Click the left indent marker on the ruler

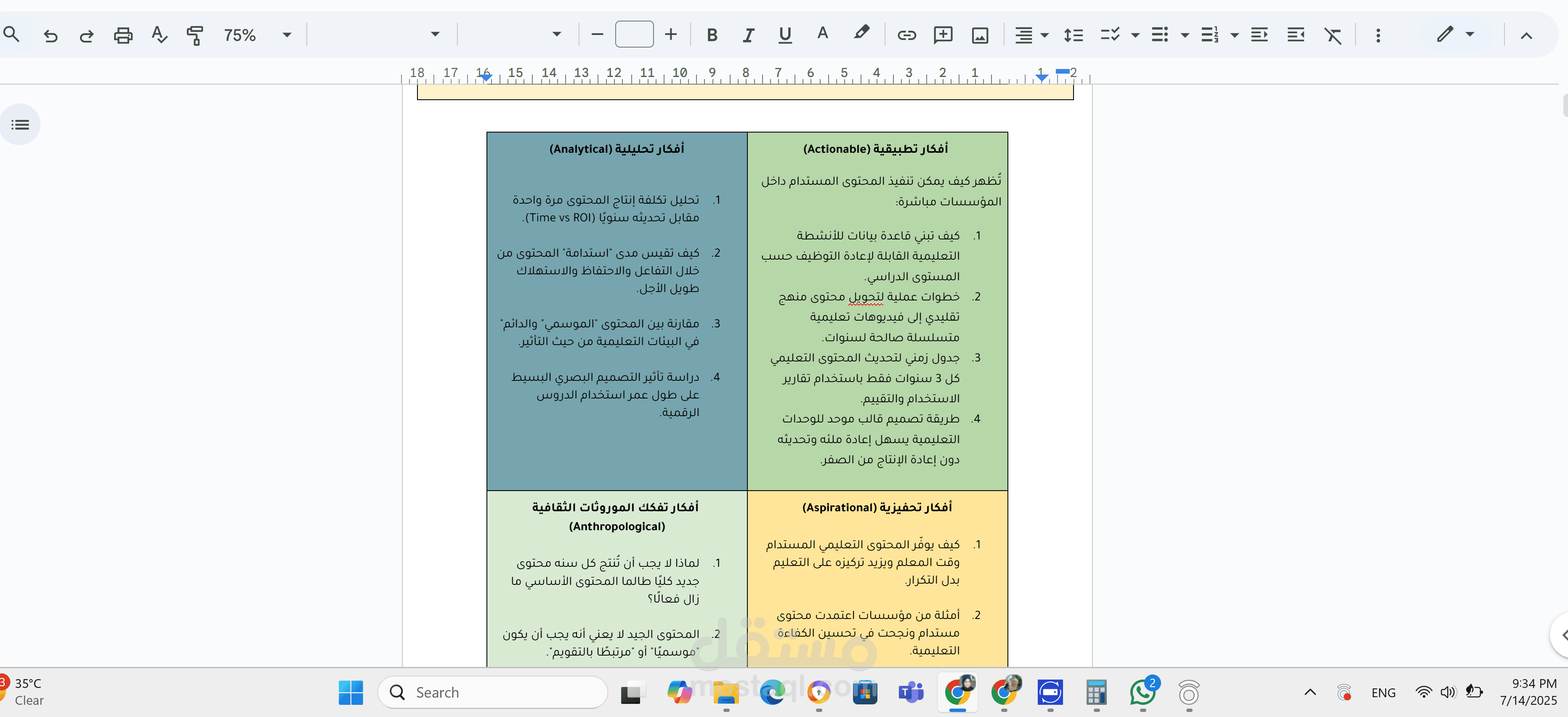(1042, 77)
